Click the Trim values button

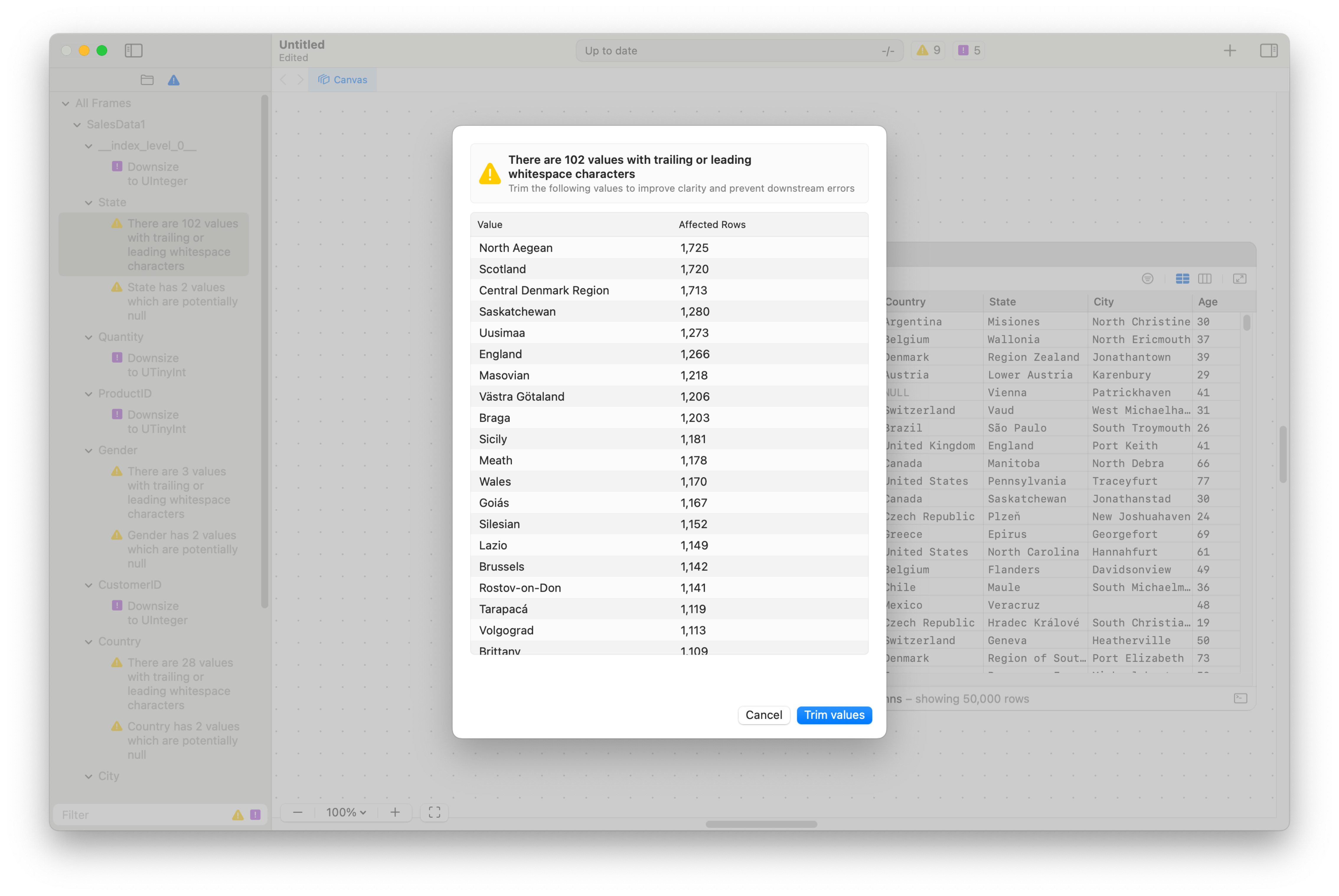[x=834, y=715]
